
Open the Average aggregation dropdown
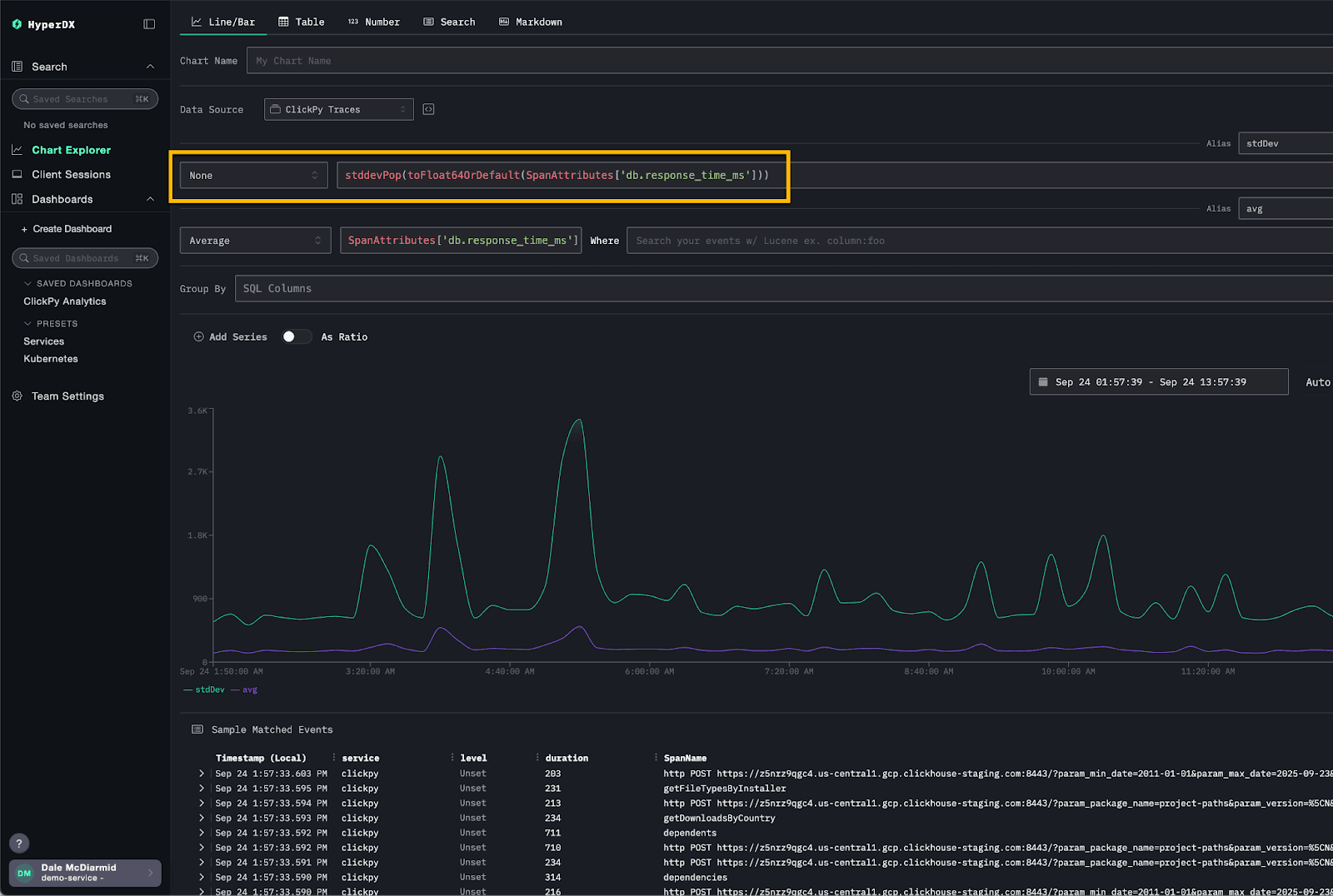point(255,241)
